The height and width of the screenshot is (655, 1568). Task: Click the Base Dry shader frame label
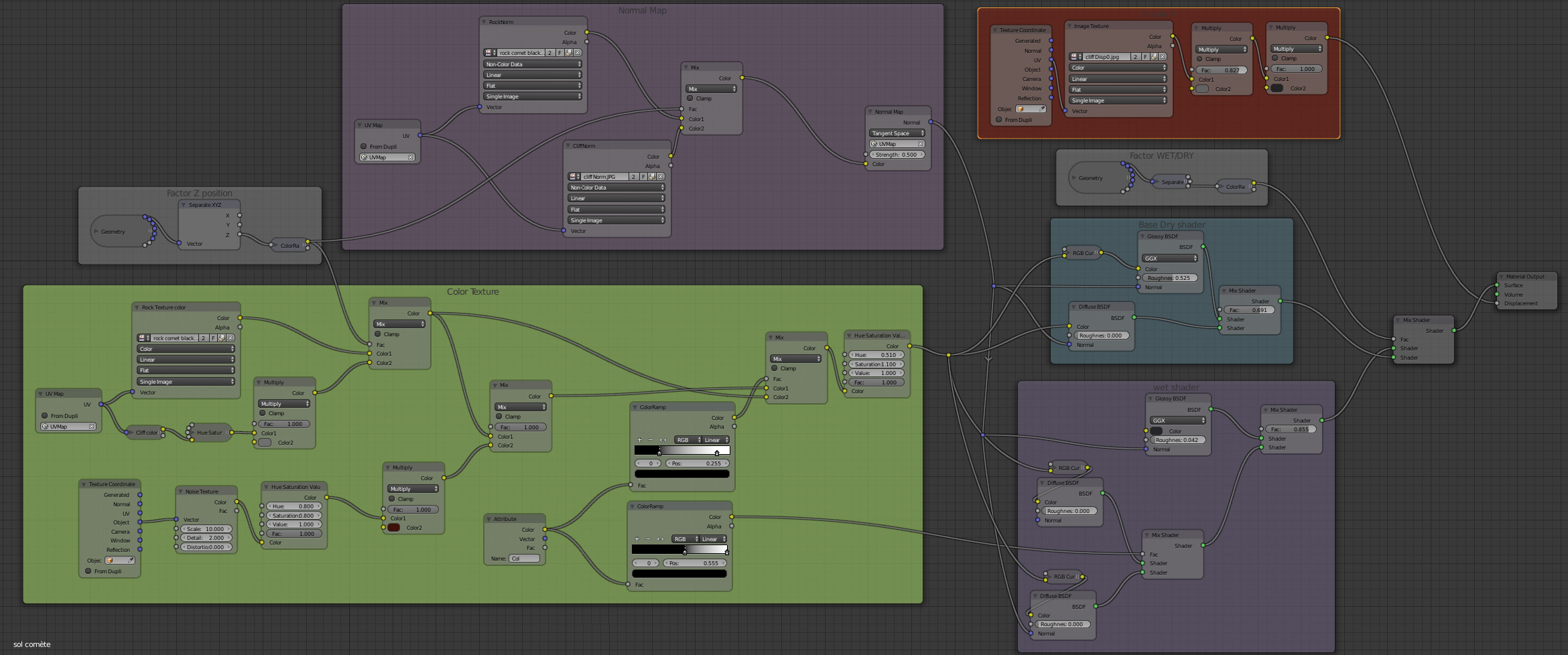coord(1171,225)
